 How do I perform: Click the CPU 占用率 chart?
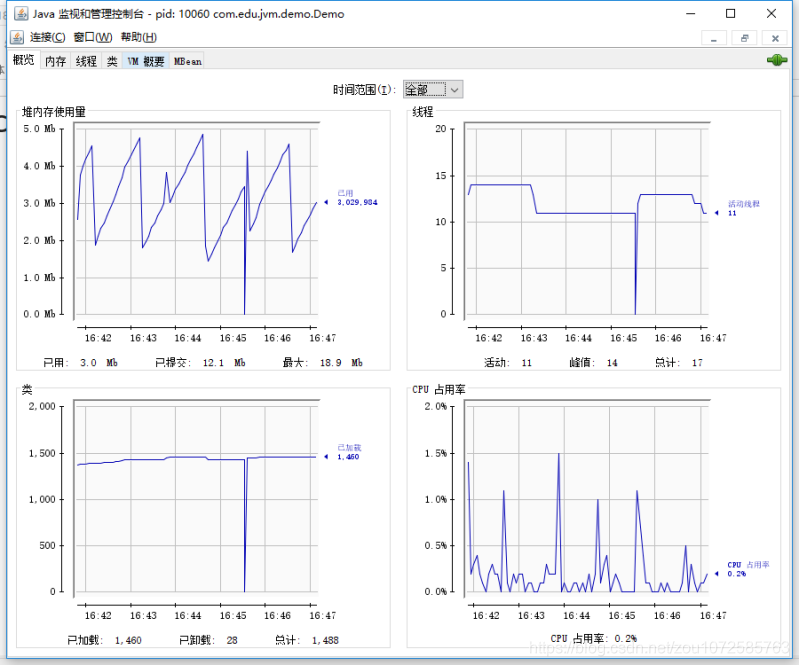pyautogui.click(x=587, y=497)
